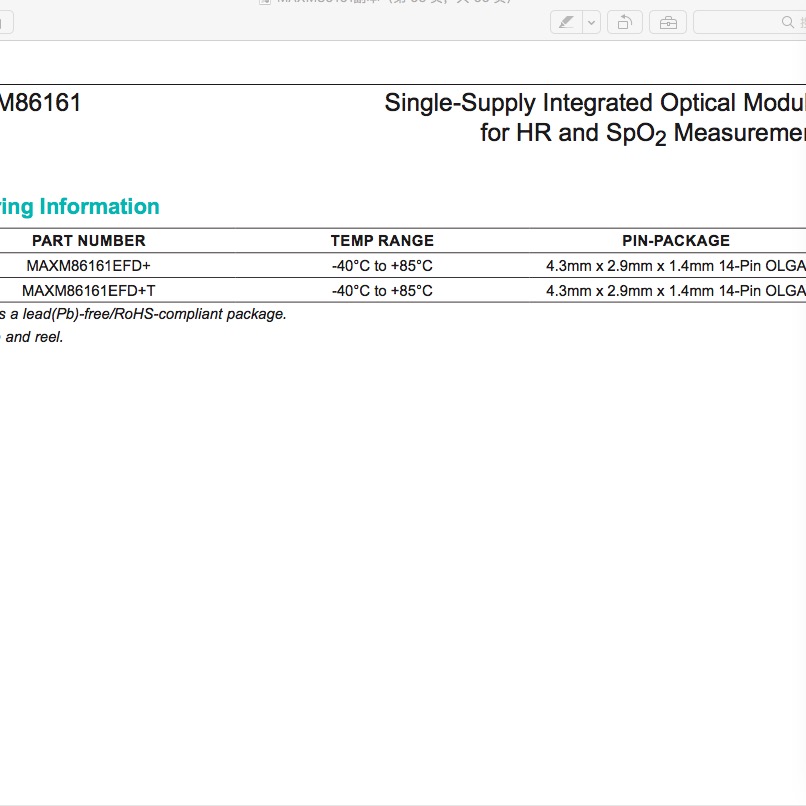Viewport: 806px width, 806px height.
Task: Rotate the page with the rotate icon
Action: pos(625,22)
